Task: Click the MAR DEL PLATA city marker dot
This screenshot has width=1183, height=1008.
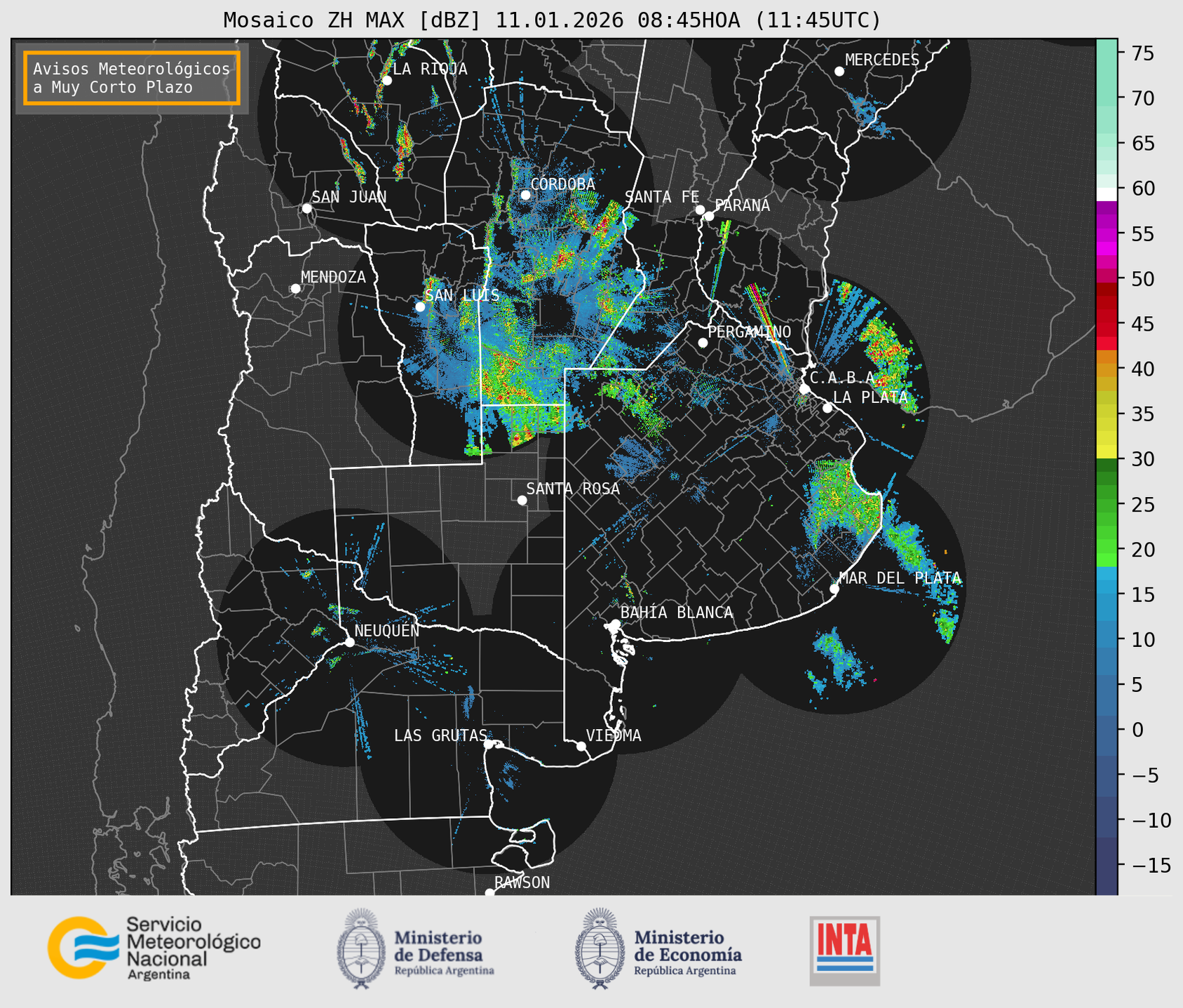Action: pyautogui.click(x=834, y=589)
